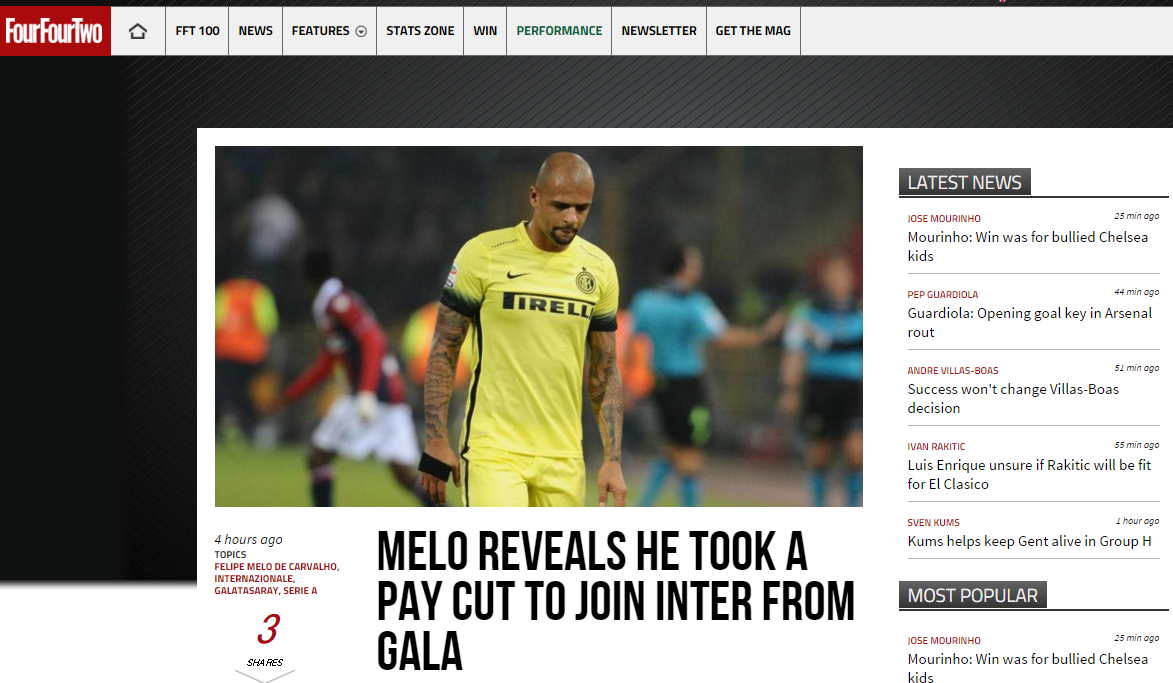Screen dimensions: 1173x683
Task: Open the Guardiola Arsenal rout article
Action: coord(1029,322)
